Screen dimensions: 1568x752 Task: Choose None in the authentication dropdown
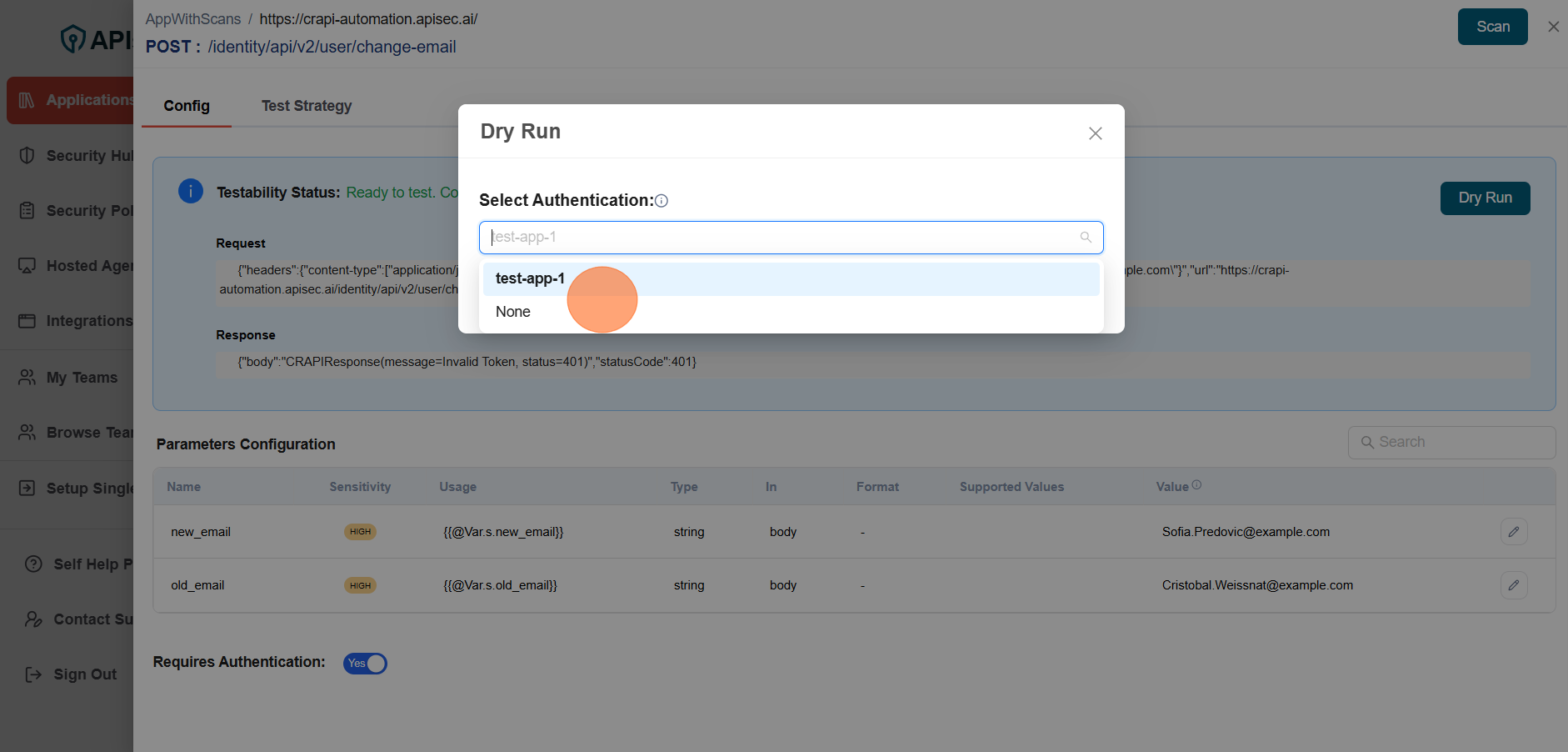[x=512, y=311]
